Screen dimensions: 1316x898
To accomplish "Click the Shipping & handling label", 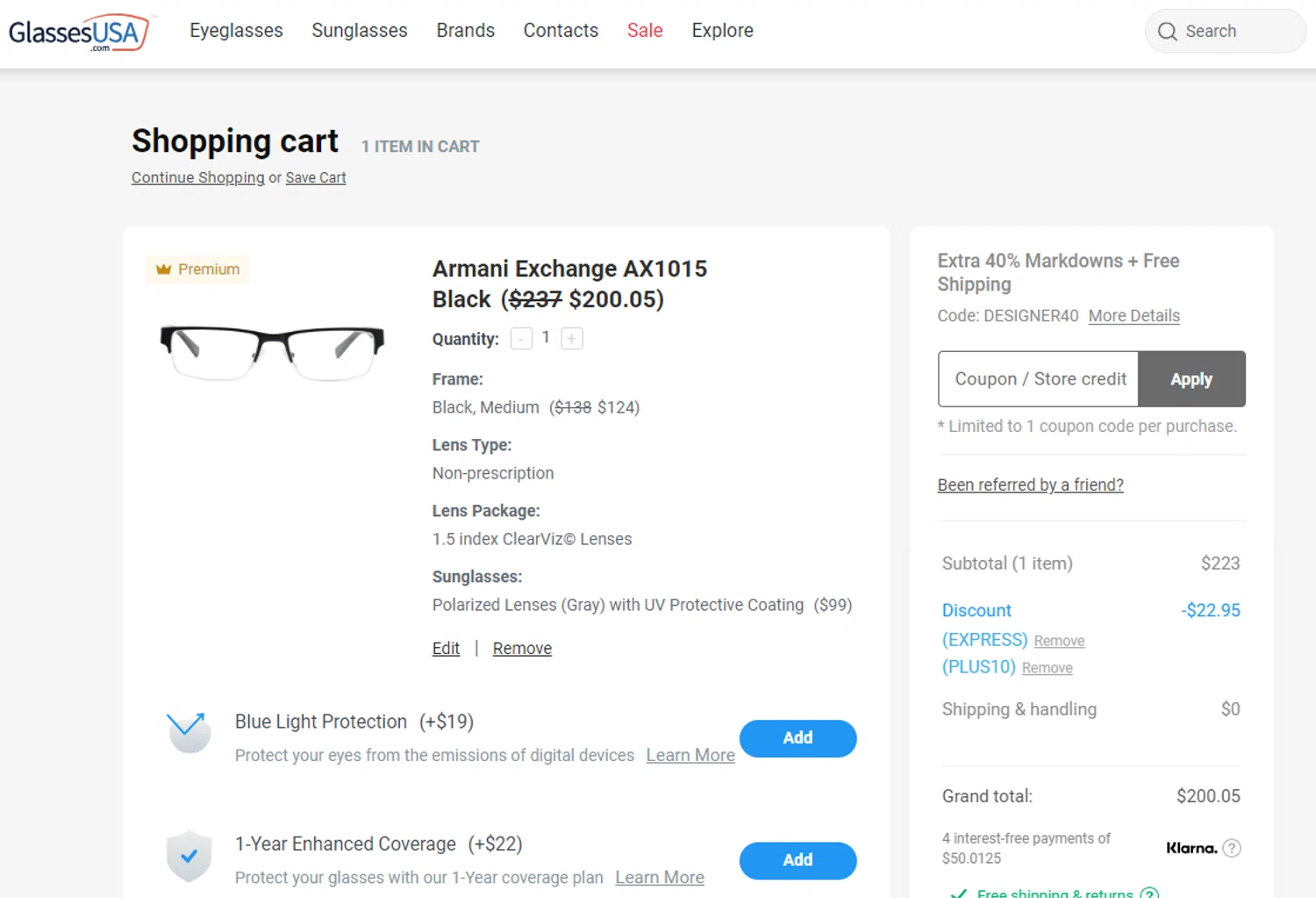I will coord(1019,709).
